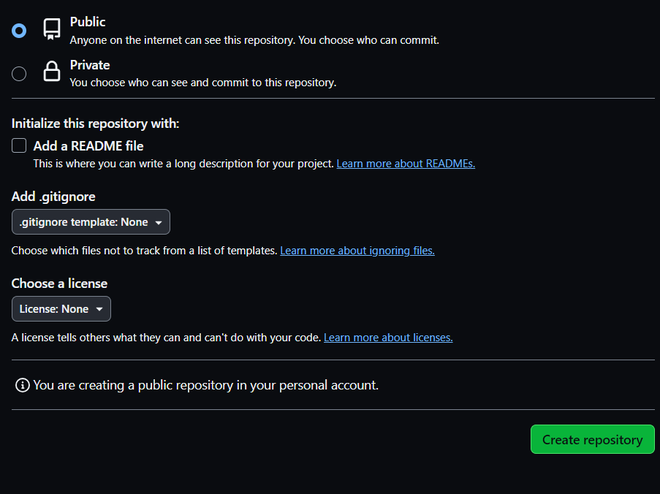660x494 pixels.
Task: Enable the Add a README file checkbox
Action: (19, 146)
